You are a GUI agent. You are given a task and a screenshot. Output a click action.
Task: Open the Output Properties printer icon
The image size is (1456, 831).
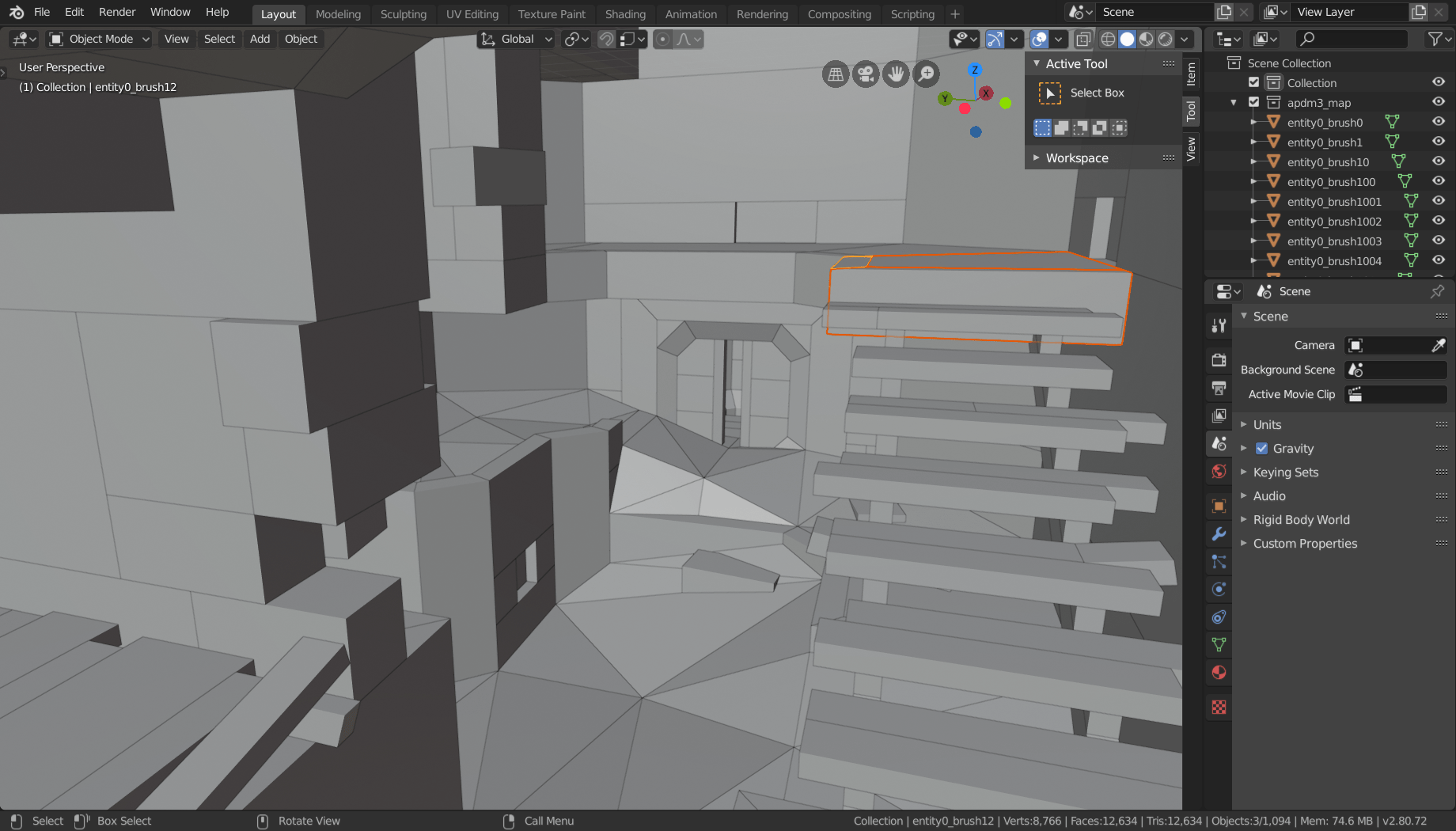1218,389
